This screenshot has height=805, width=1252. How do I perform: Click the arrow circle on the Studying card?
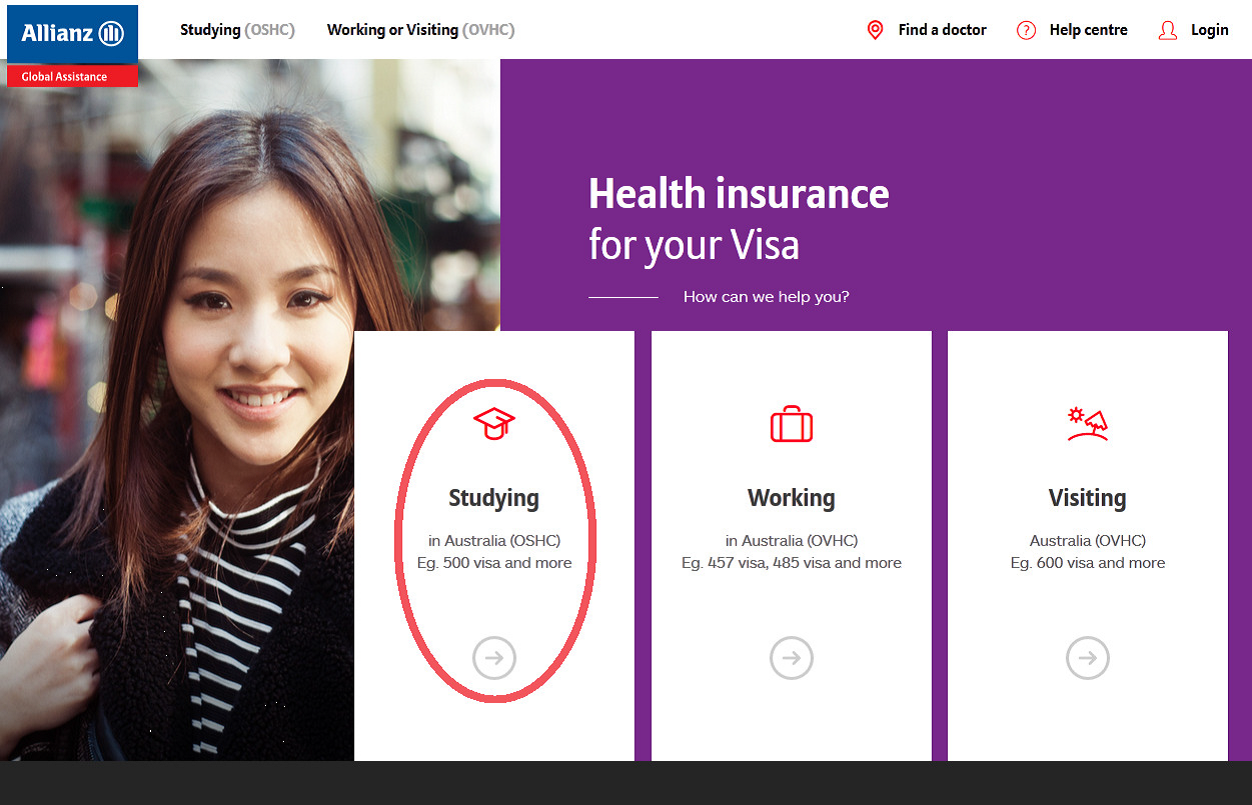pyautogui.click(x=494, y=658)
